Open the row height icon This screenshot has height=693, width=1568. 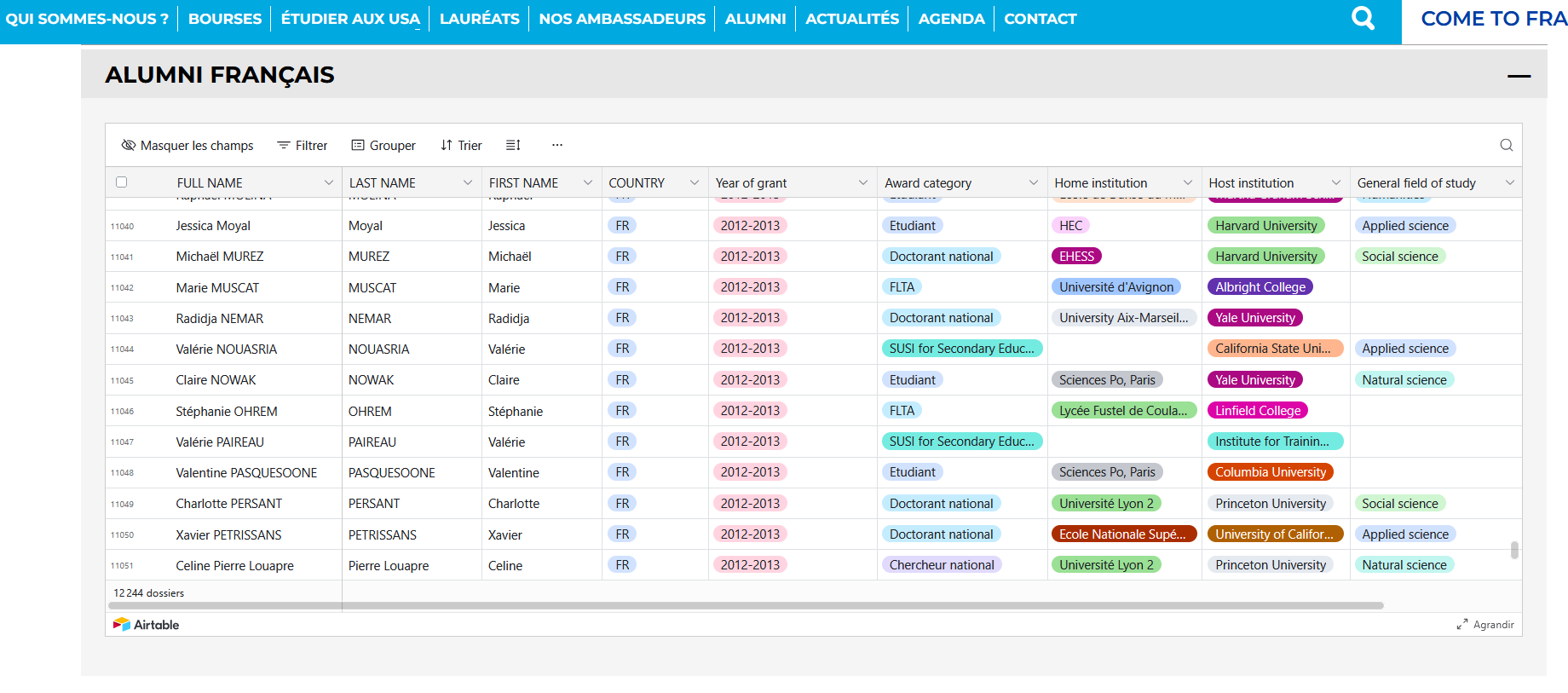point(513,145)
